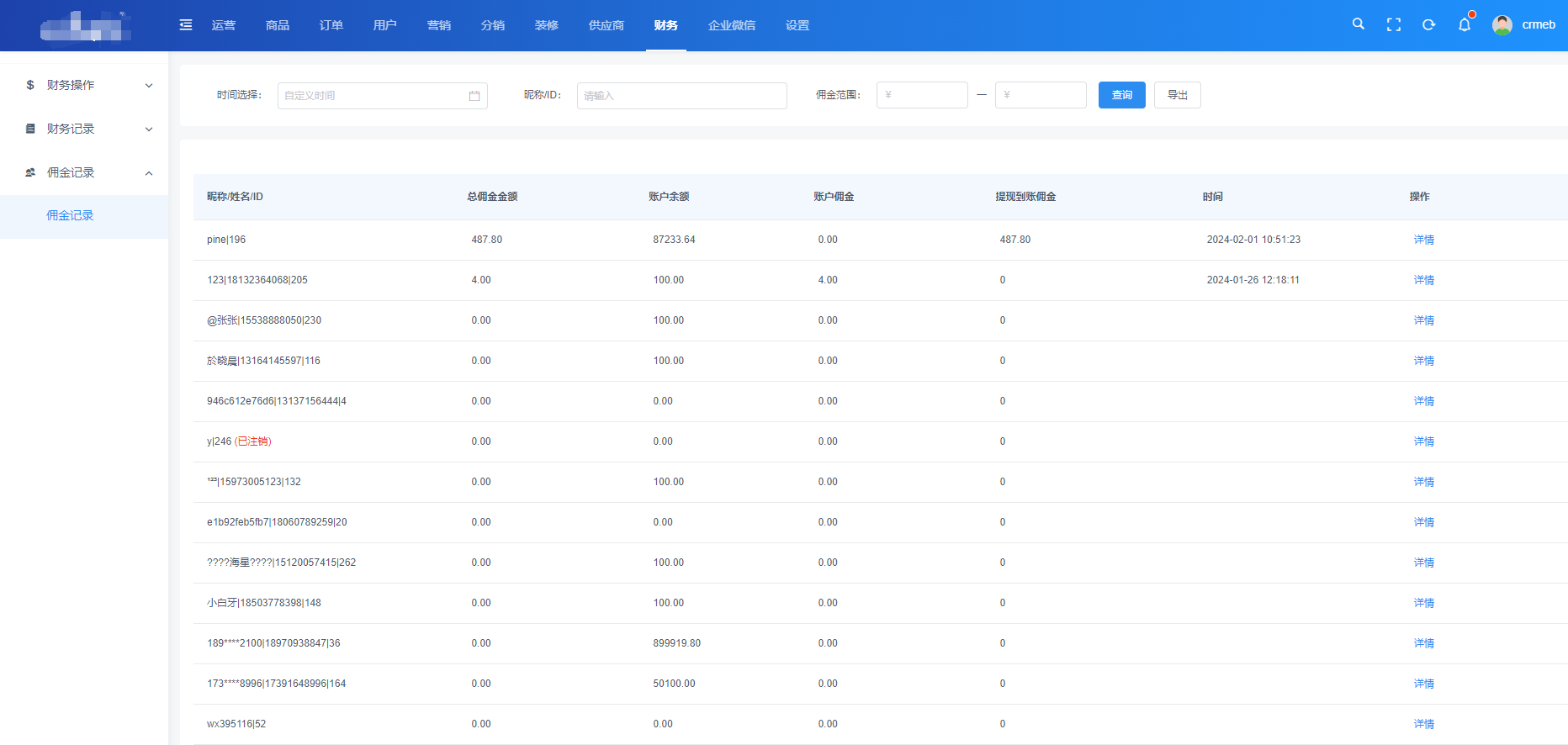This screenshot has height=745, width=1568.
Task: Click the 总佣金金额 column header
Action: coord(492,197)
